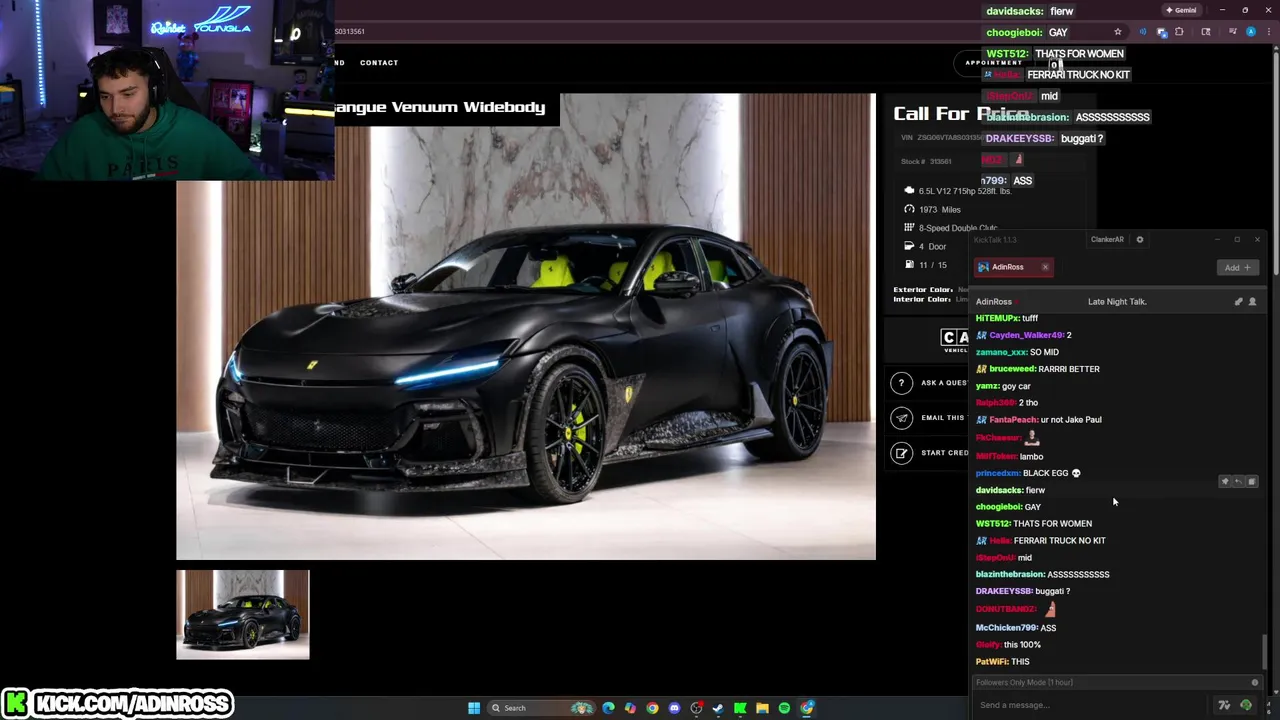Click username PatWiFi in chat
Image resolution: width=1280 pixels, height=720 pixels.
[x=991, y=662]
